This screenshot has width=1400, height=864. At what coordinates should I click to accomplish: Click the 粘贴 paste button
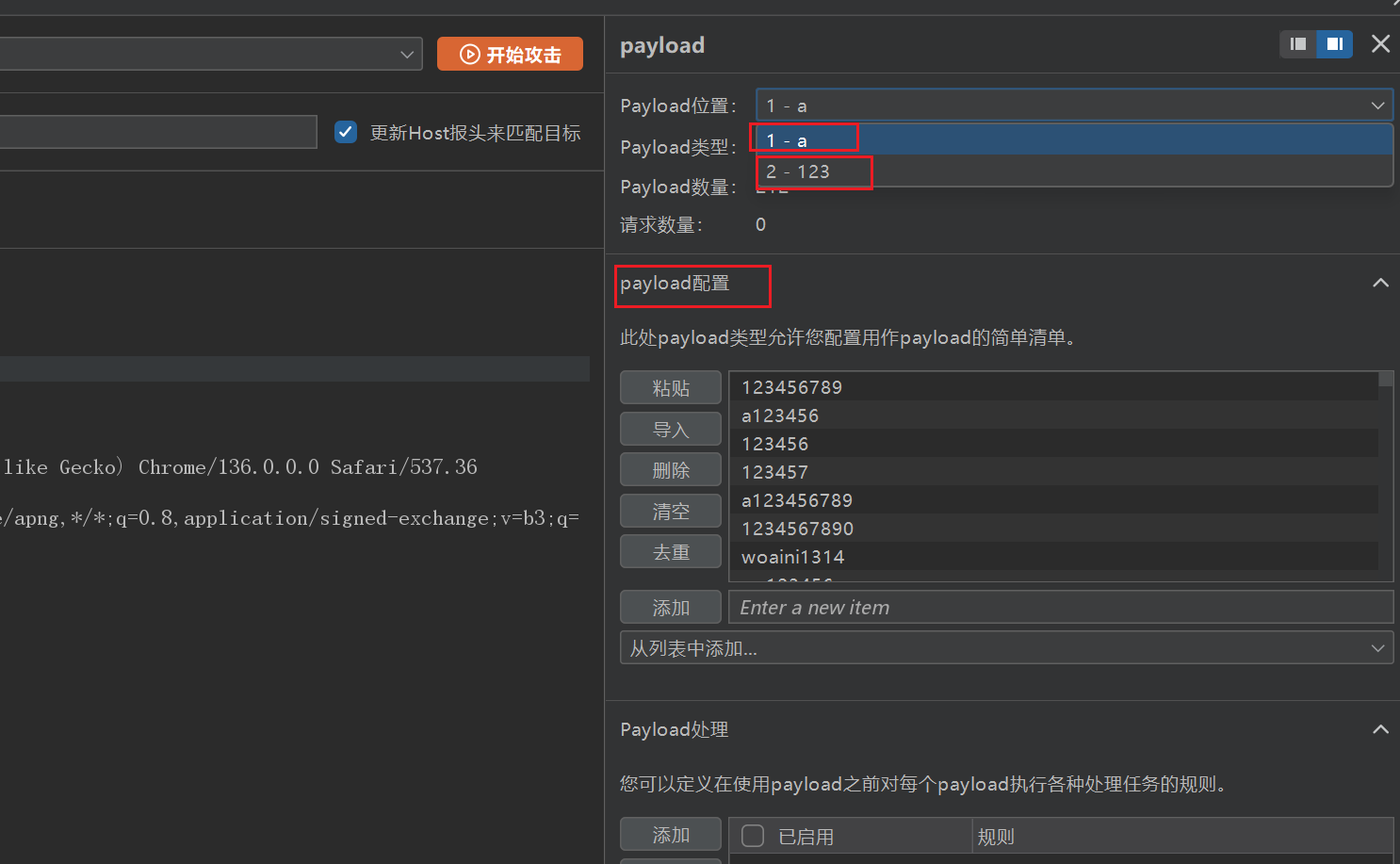(x=671, y=388)
